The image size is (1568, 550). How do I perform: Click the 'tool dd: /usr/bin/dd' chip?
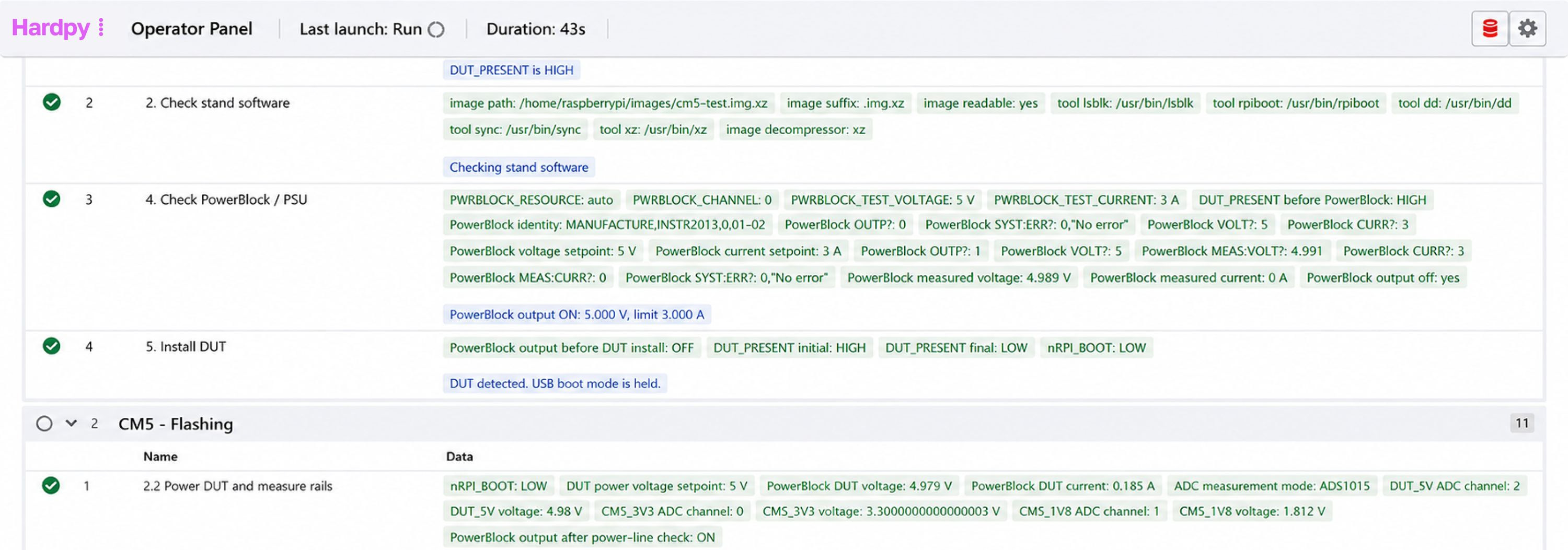tap(1455, 103)
